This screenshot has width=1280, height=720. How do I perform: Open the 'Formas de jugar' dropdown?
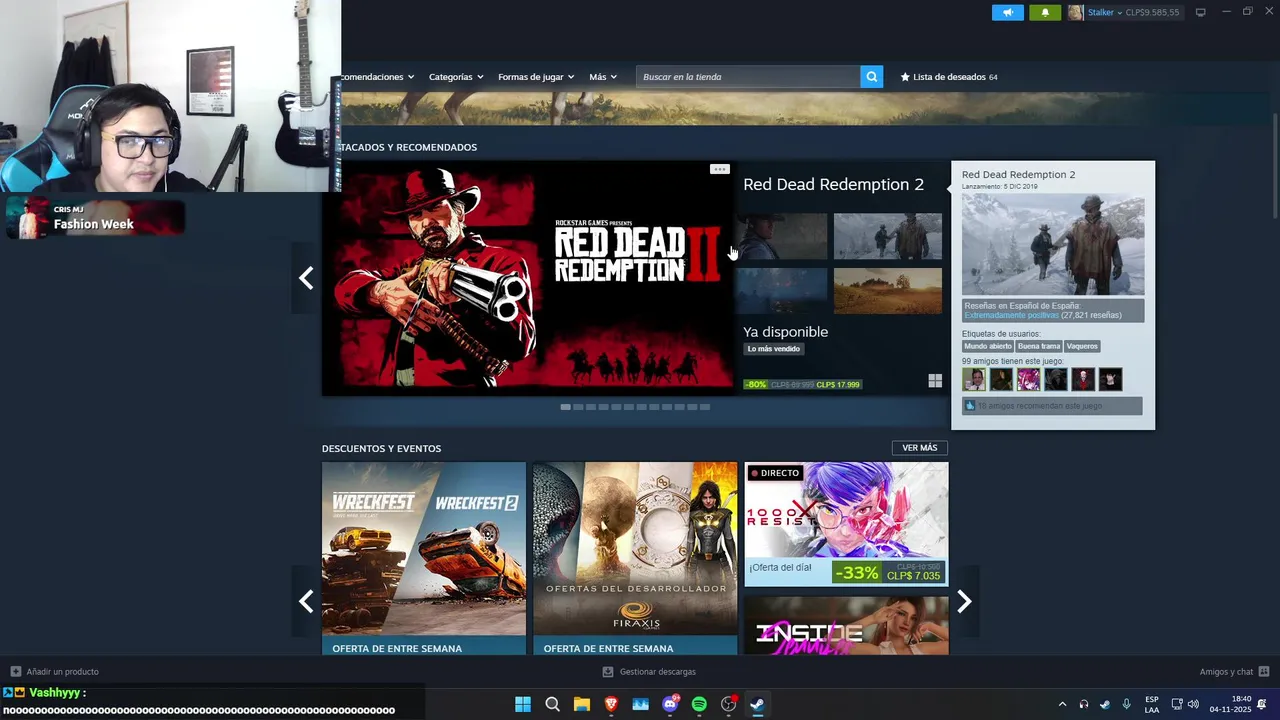(536, 77)
